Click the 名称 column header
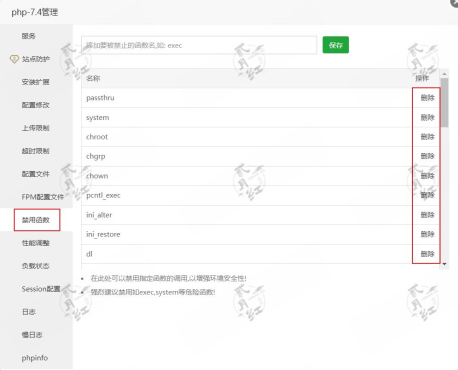The height and width of the screenshot is (370, 458). point(93,78)
